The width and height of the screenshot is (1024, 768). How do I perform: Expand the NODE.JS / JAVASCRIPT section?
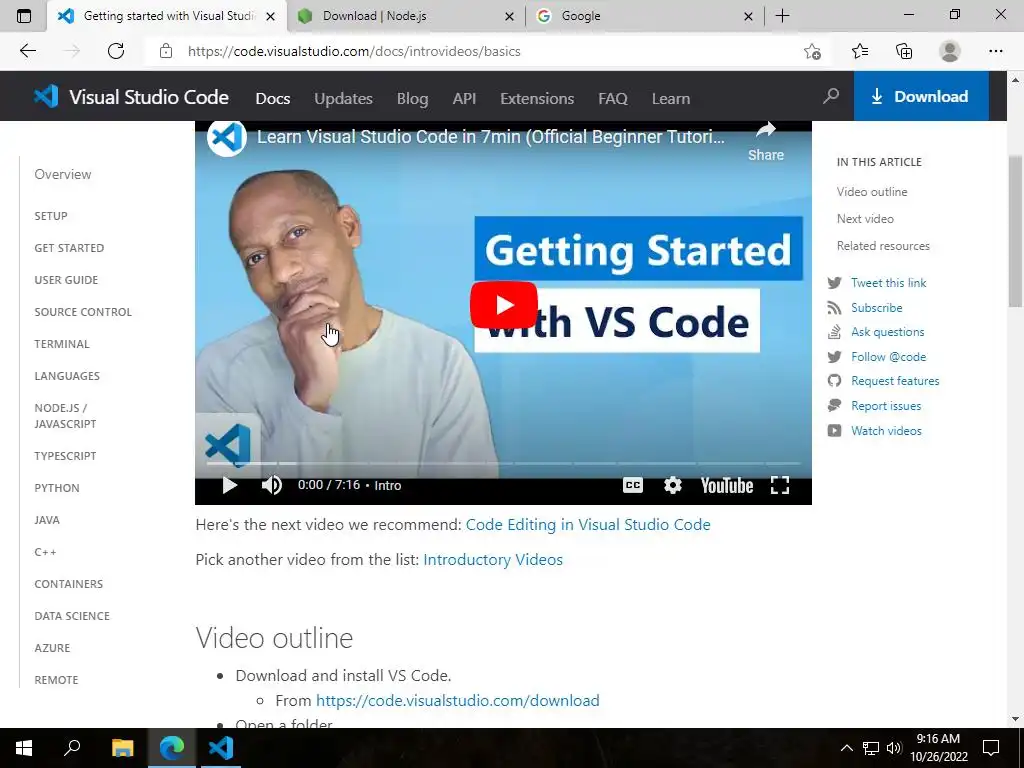point(65,415)
